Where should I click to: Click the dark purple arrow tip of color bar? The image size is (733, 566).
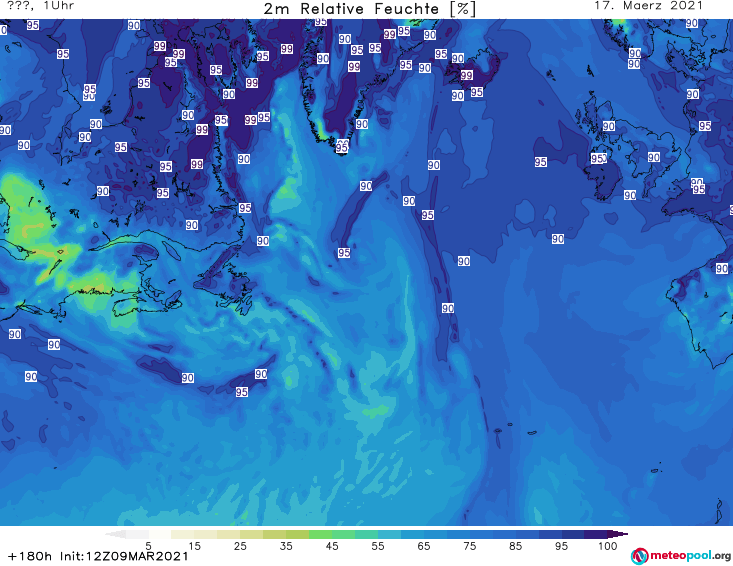pyautogui.click(x=619, y=534)
